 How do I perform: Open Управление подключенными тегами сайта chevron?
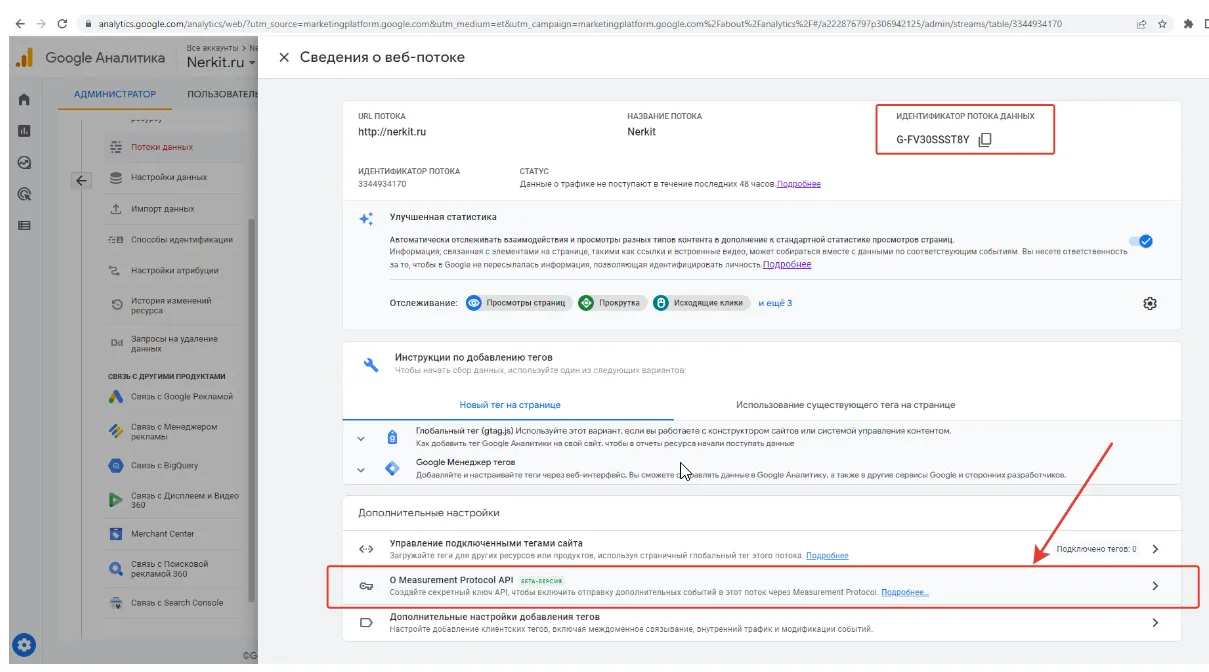click(1155, 549)
